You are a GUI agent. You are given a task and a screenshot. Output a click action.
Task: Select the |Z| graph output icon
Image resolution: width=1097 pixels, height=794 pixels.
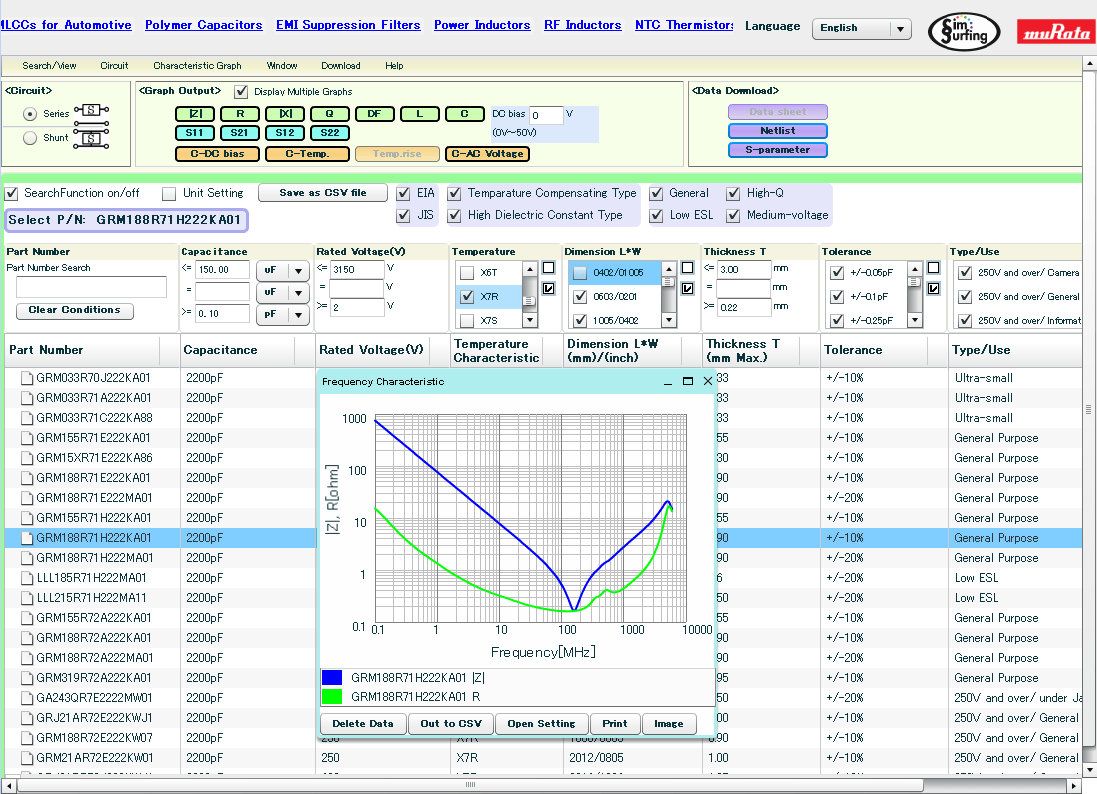pos(194,113)
